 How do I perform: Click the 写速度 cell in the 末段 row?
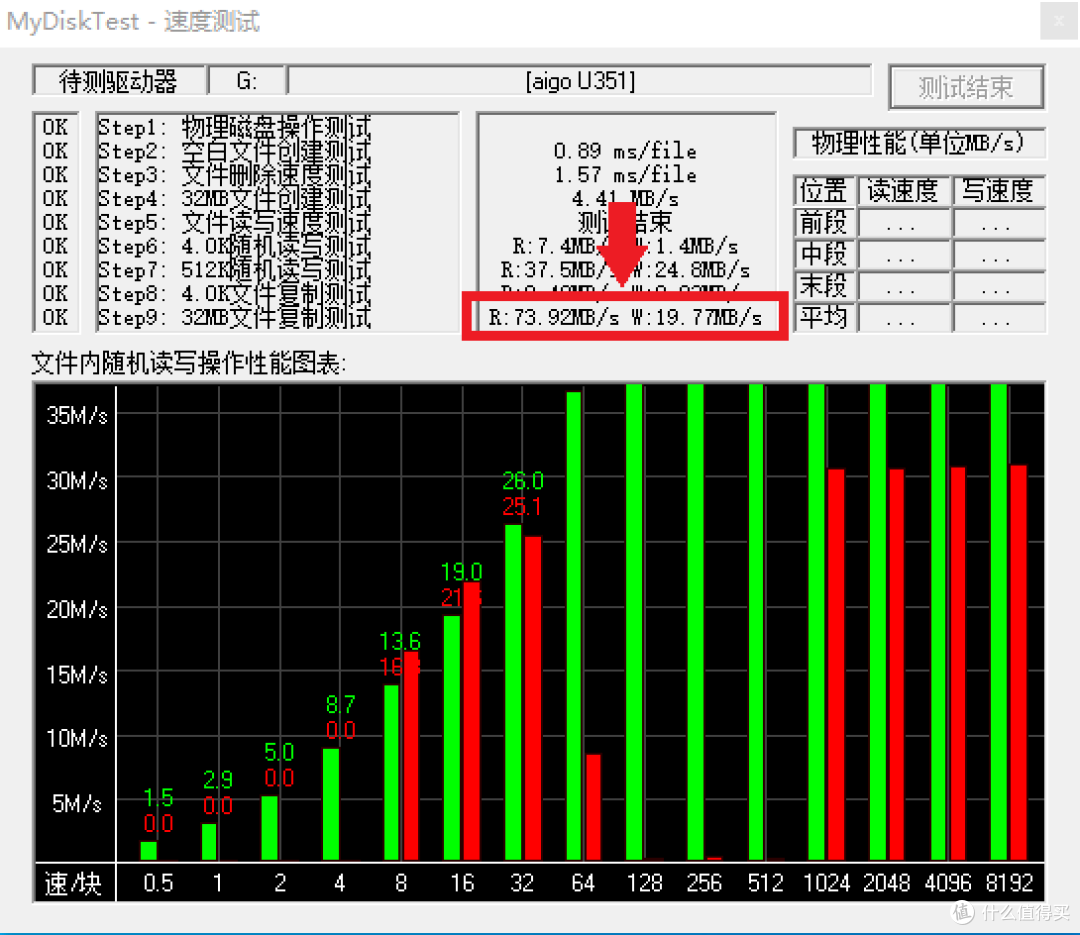click(997, 286)
